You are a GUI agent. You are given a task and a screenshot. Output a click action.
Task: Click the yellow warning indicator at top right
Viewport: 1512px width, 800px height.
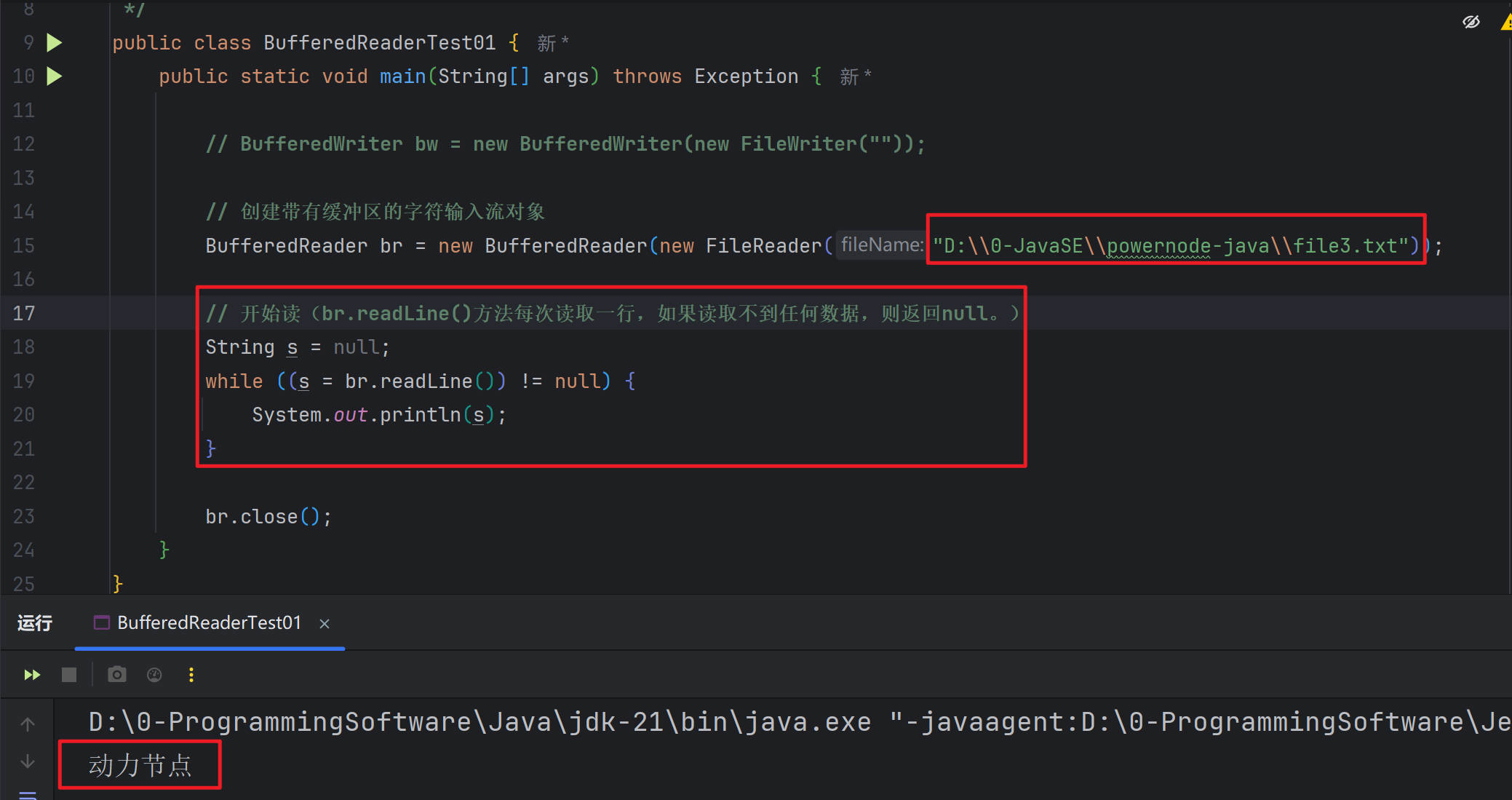[1505, 23]
